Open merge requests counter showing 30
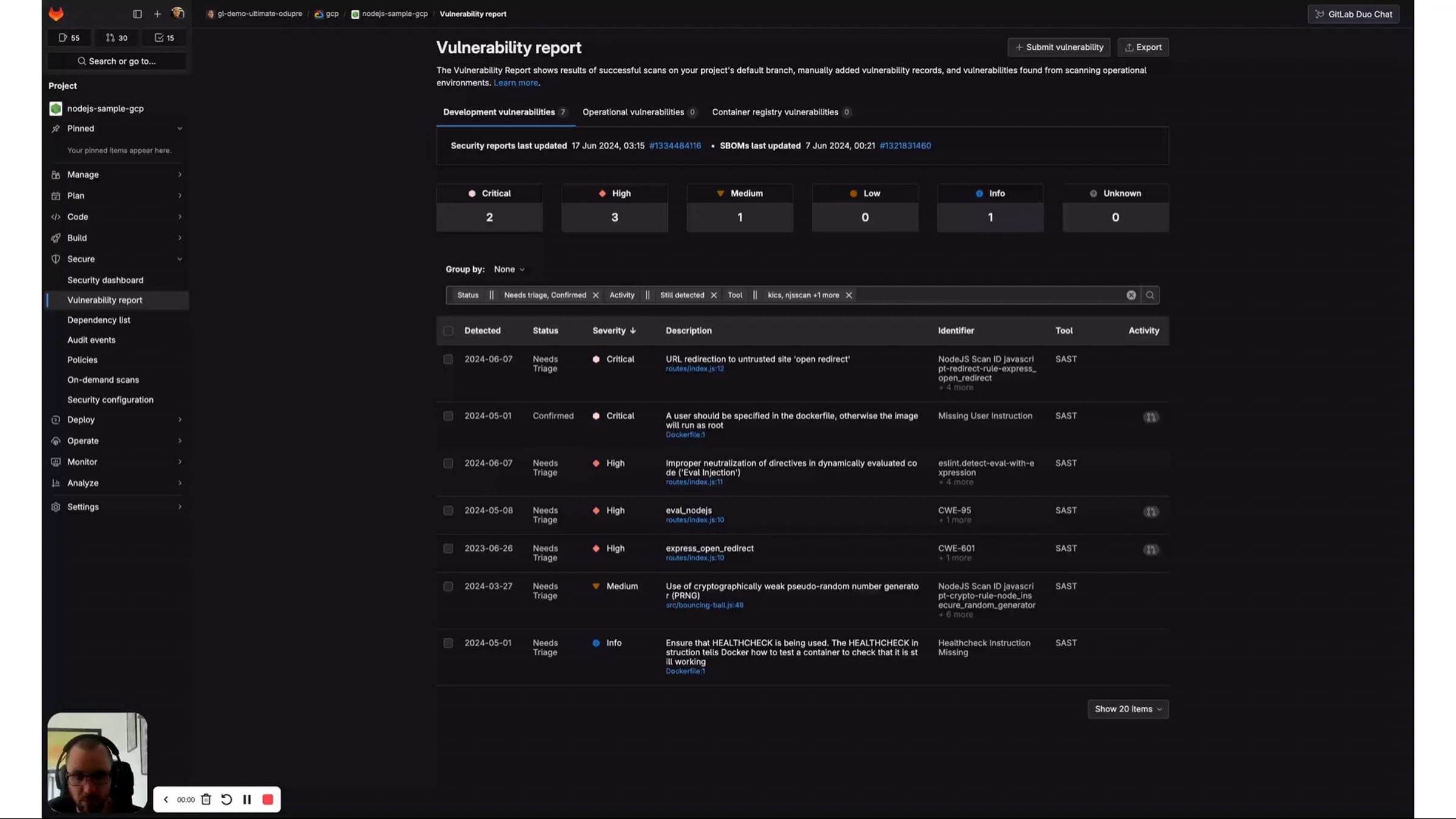Screen dimensions: 1456x819 pyautogui.click(x=116, y=38)
